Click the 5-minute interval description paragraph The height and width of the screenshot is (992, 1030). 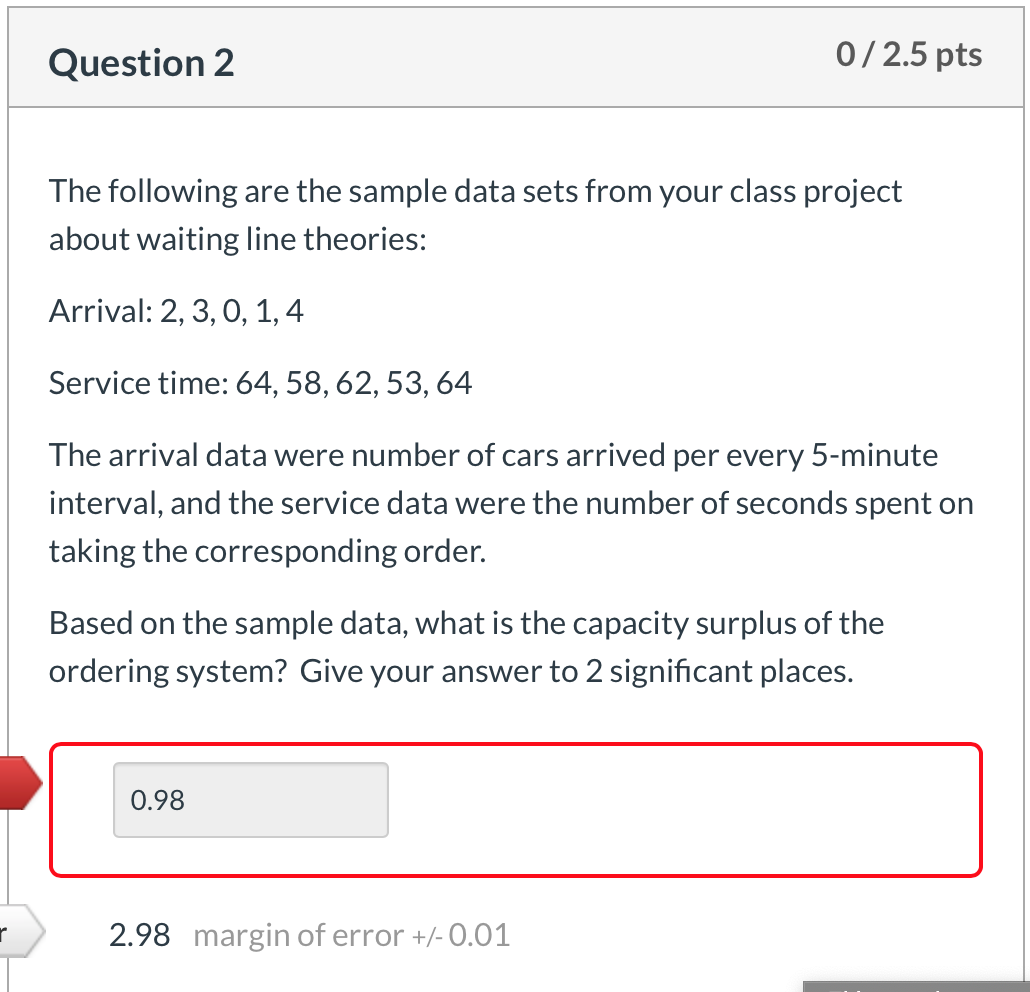point(510,502)
